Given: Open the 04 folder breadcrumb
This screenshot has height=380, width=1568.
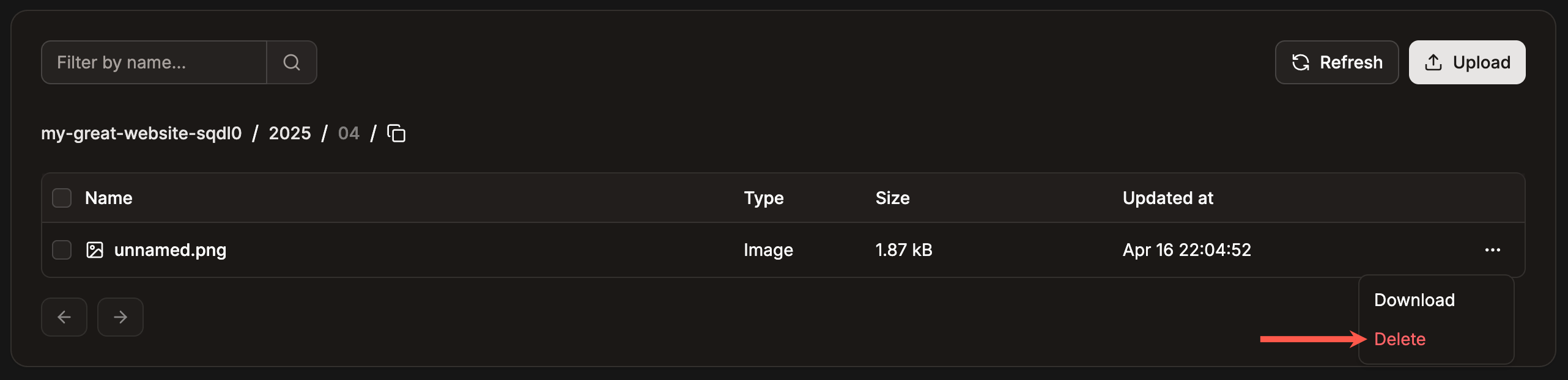Looking at the screenshot, I should click(x=349, y=133).
